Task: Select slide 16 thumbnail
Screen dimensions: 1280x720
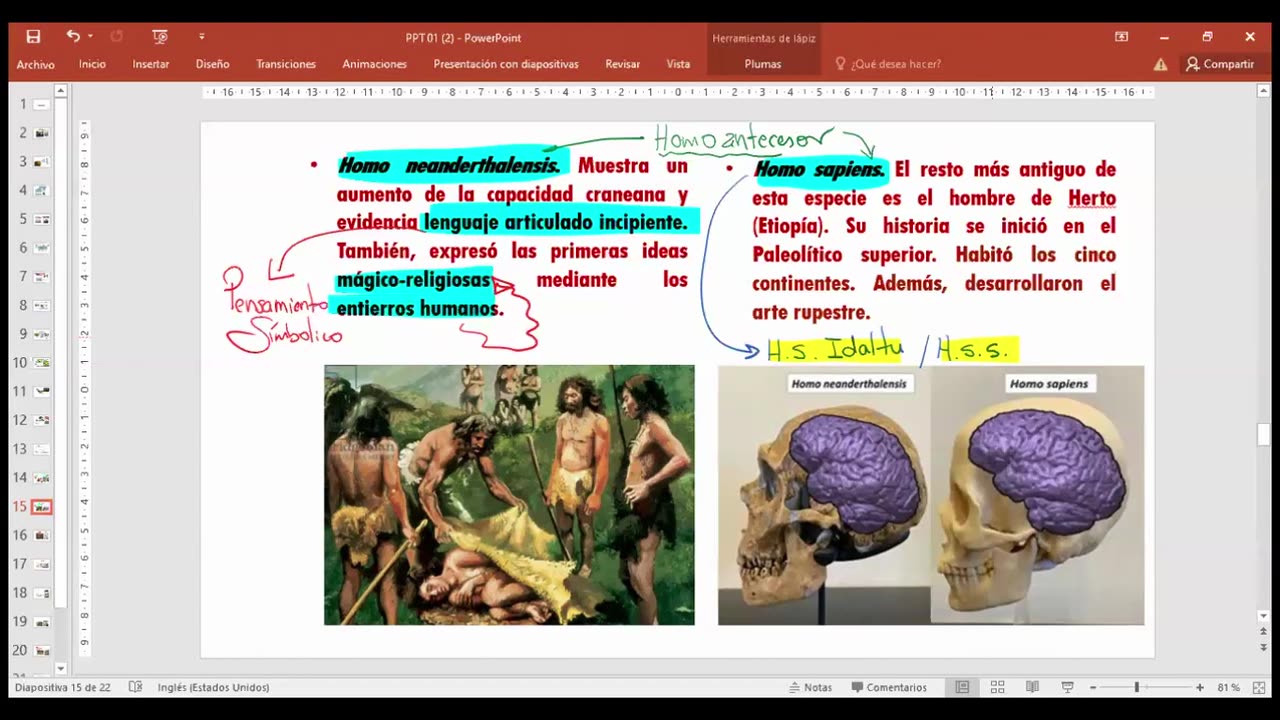Action: (41, 535)
